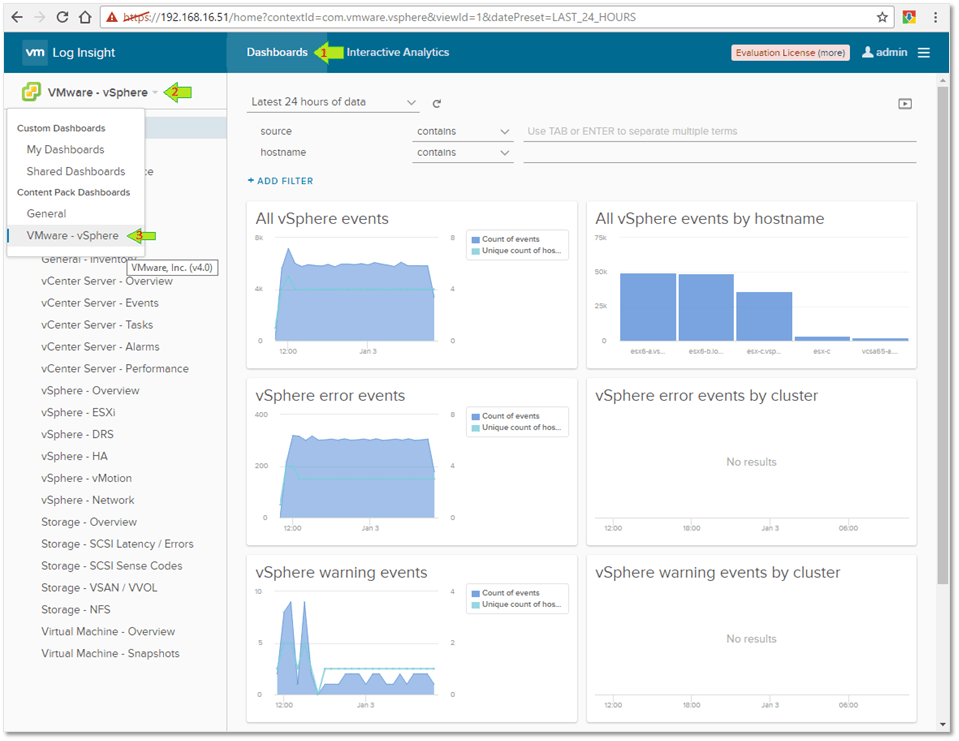Screen dimensions: 959x741
Task: Open vCenter Server - Overview dashboard
Action: pos(107,281)
